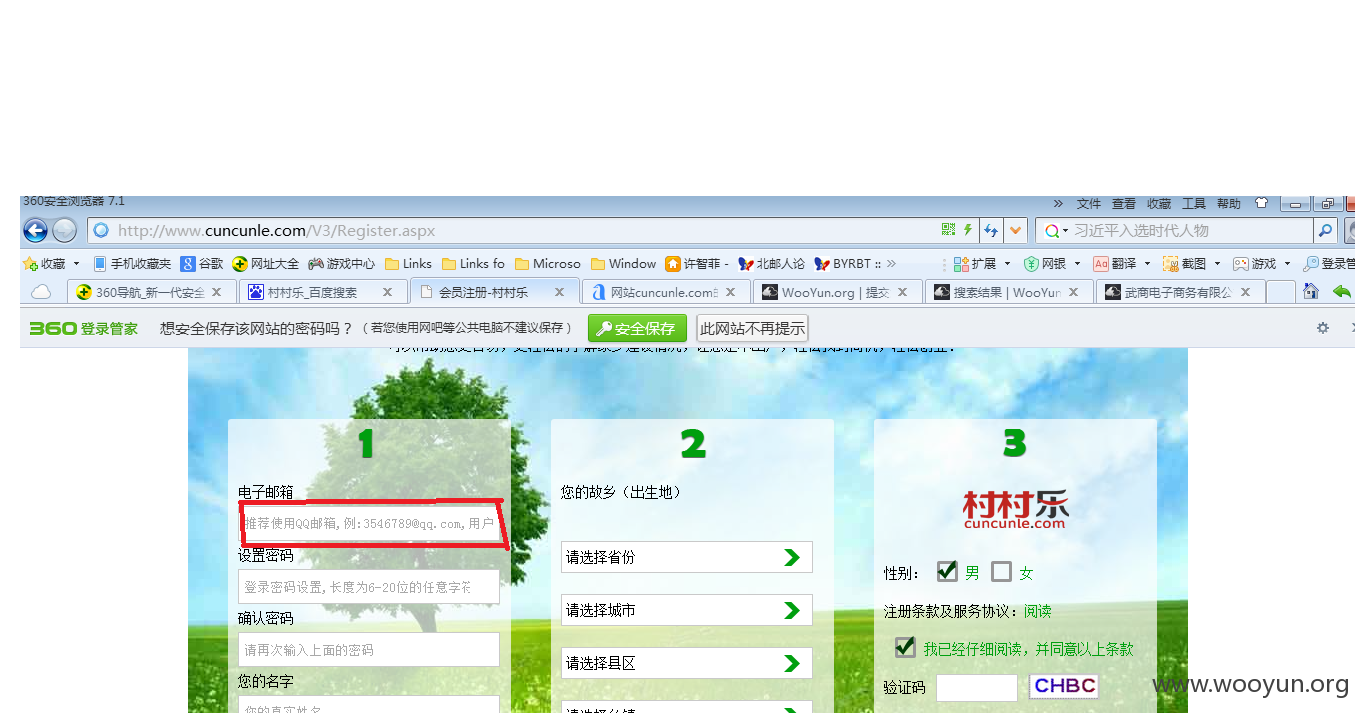Open the 请选择县区 county dropdown
The height and width of the screenshot is (713, 1358).
(687, 663)
